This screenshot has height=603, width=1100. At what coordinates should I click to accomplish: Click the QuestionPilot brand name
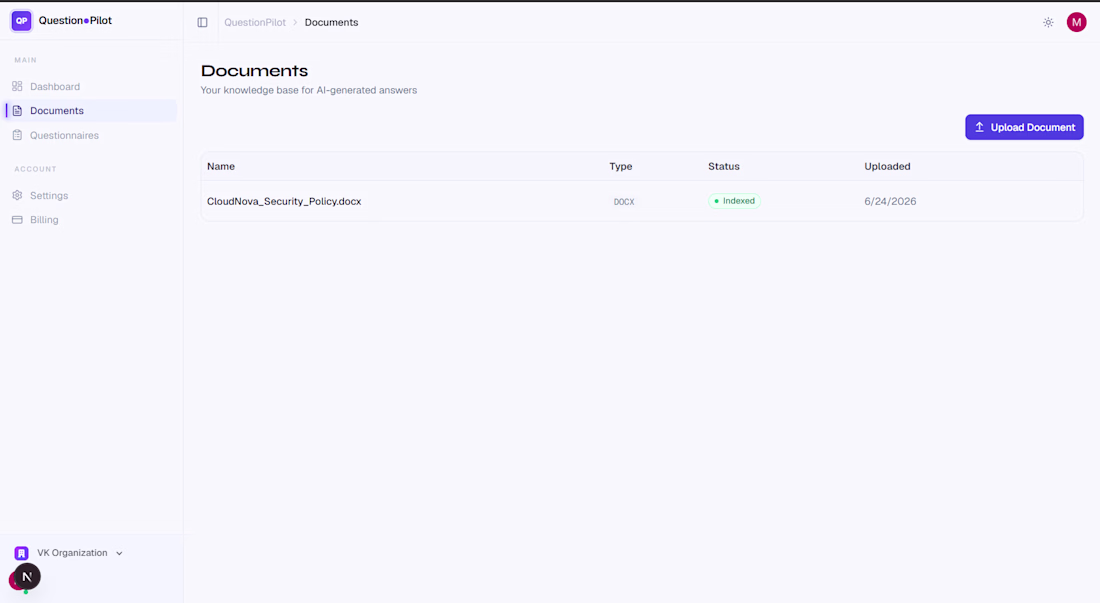click(75, 20)
